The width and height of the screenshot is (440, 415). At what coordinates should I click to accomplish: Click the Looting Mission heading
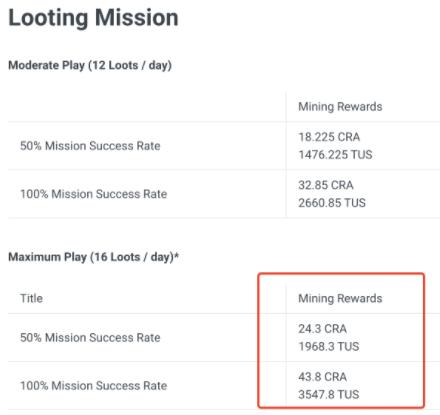tap(93, 18)
